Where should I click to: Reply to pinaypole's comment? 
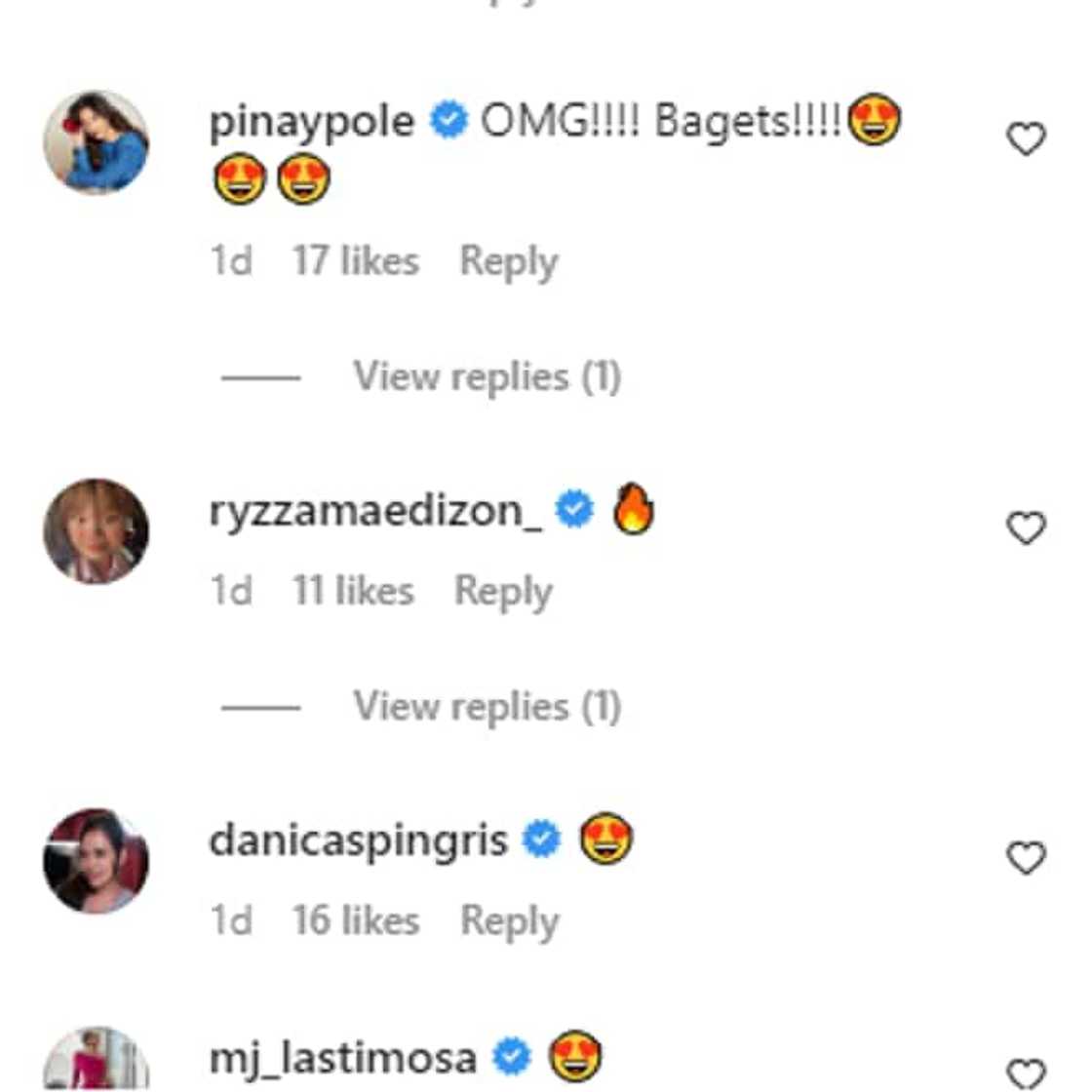508,261
